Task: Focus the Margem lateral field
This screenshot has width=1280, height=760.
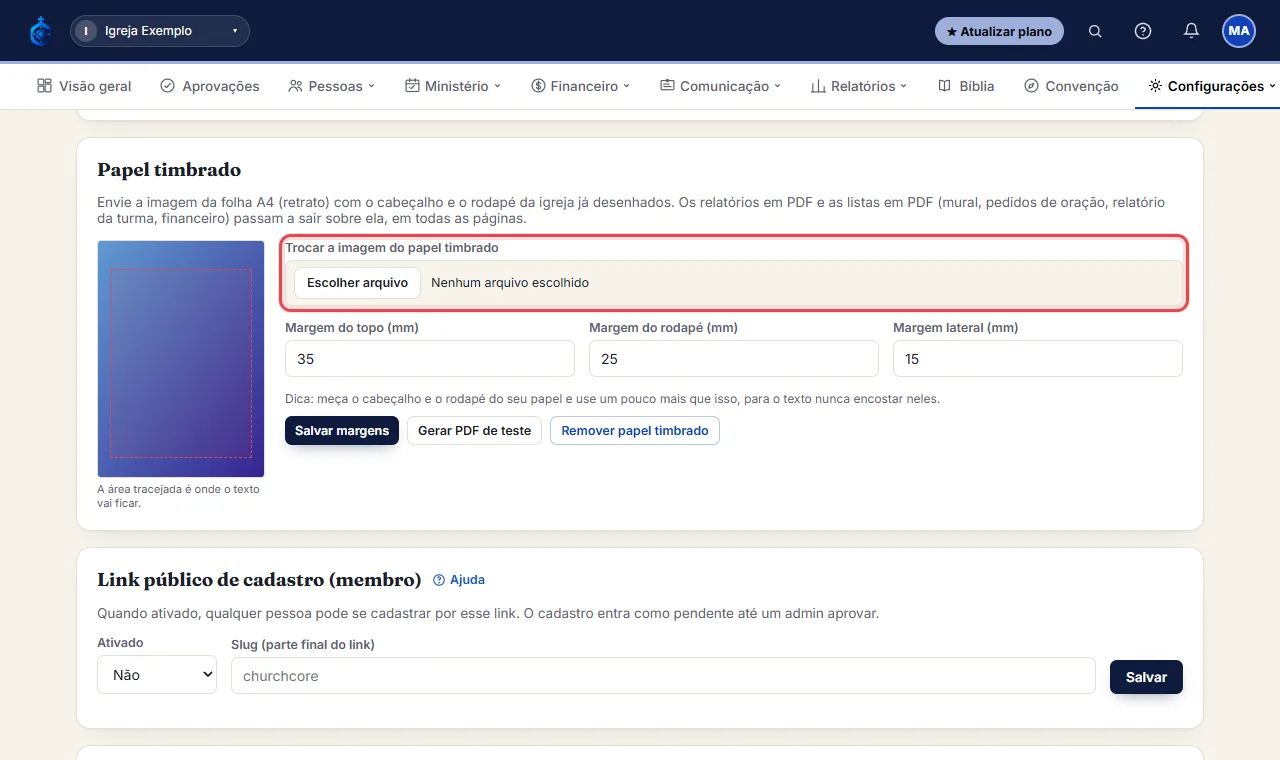Action: pos(1038,359)
